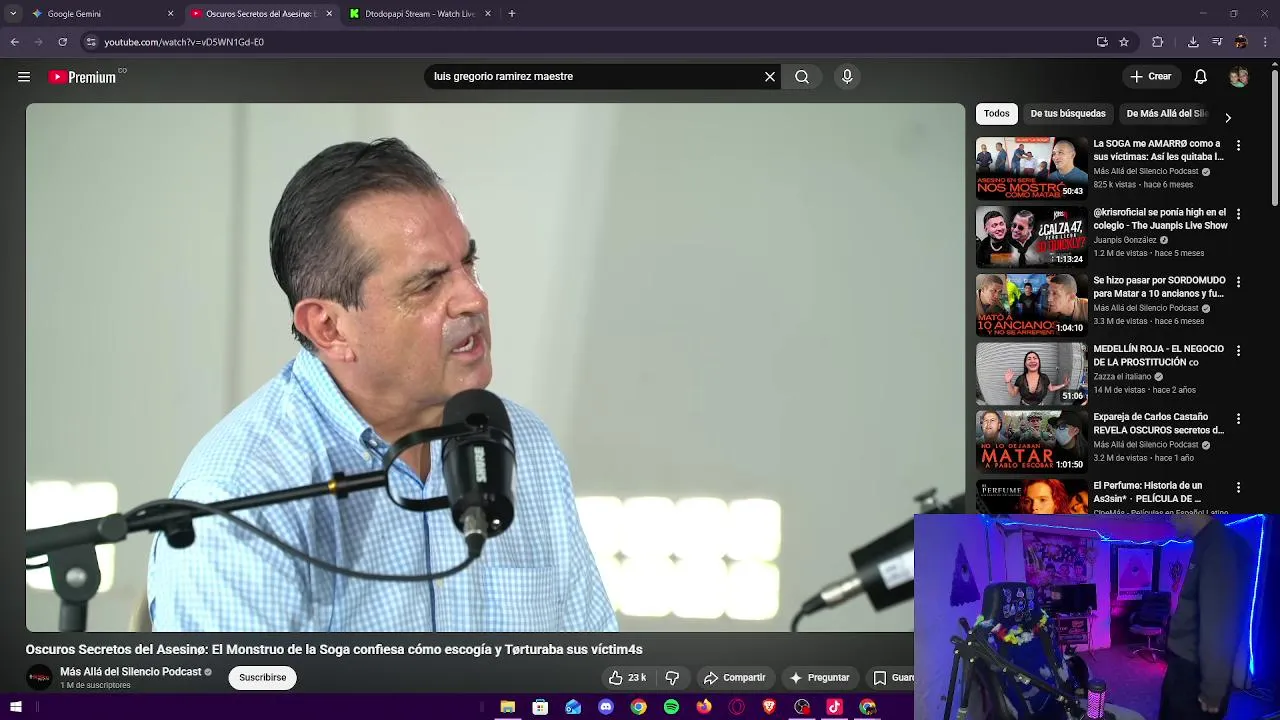
Task: Open Firefox from the taskbar
Action: [x=704, y=707]
